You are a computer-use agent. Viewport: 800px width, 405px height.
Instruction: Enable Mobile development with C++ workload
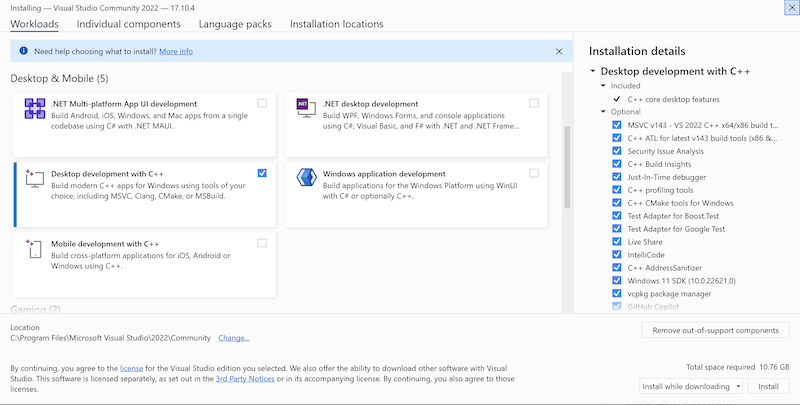(x=262, y=243)
